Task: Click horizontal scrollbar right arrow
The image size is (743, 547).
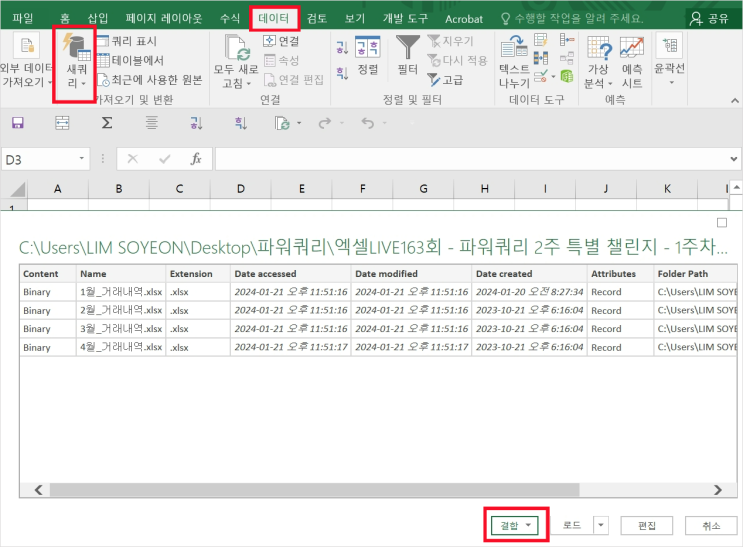Action: (x=717, y=490)
